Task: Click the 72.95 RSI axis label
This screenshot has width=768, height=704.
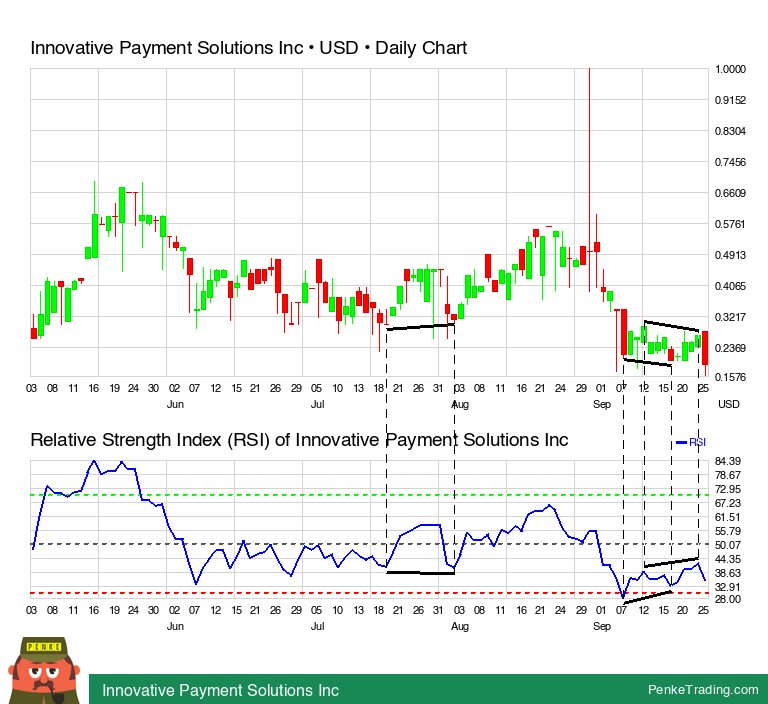Action: tap(728, 489)
